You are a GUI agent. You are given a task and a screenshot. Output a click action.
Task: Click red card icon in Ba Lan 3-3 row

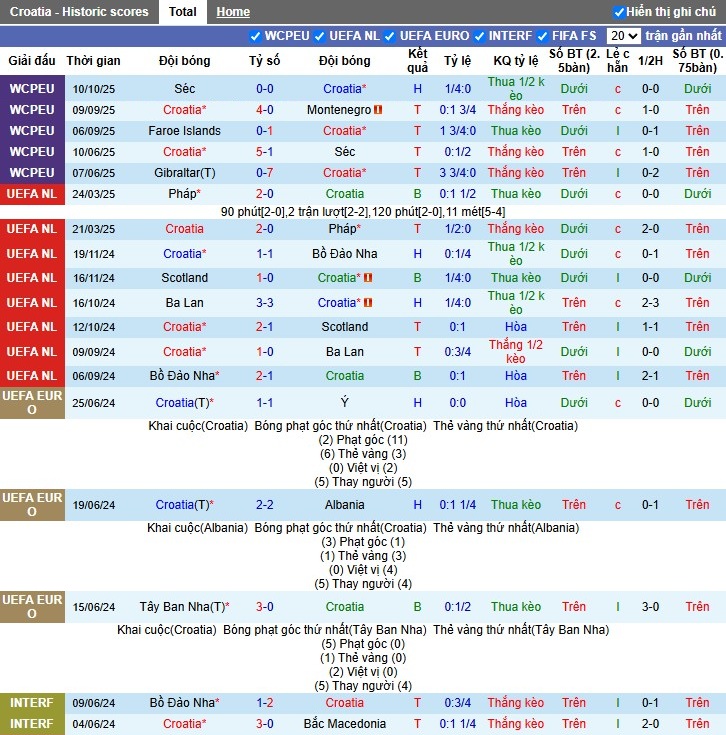[367, 303]
